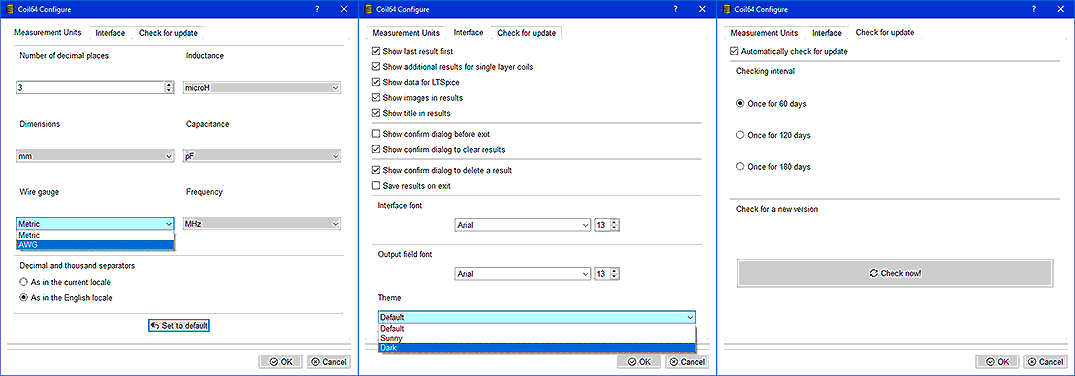Open the Capacitance dropdown showing pF
Image resolution: width=1075 pixels, height=376 pixels.
pos(262,156)
